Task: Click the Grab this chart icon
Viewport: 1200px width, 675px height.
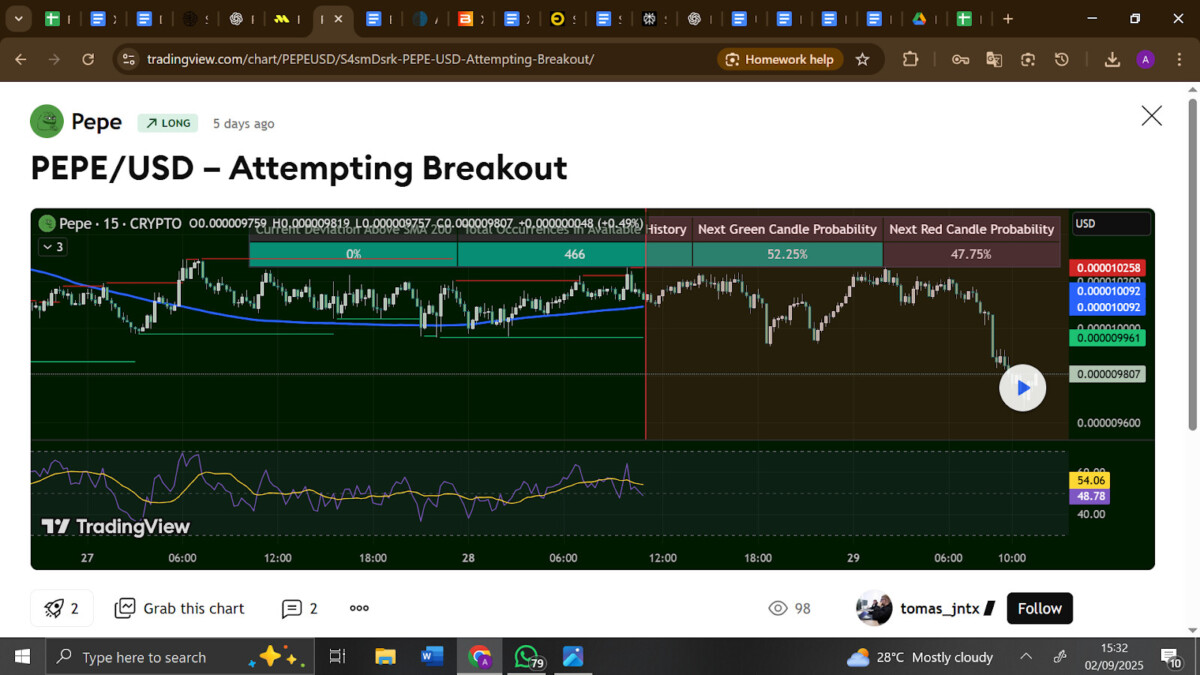Action: pos(125,608)
